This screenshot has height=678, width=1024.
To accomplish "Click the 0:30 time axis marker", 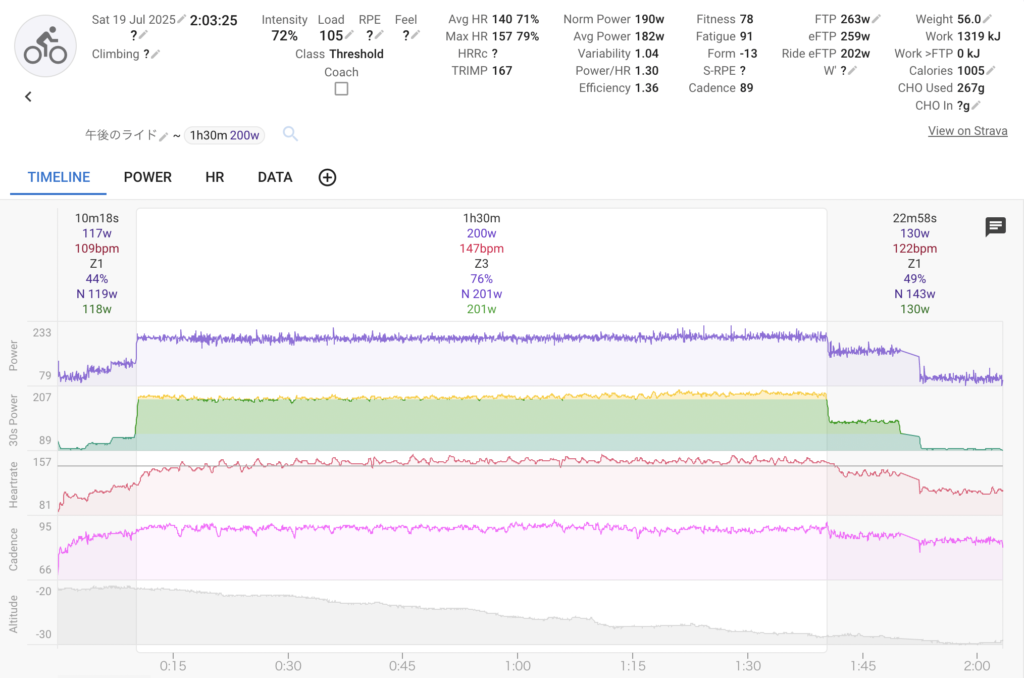I will 288,666.
